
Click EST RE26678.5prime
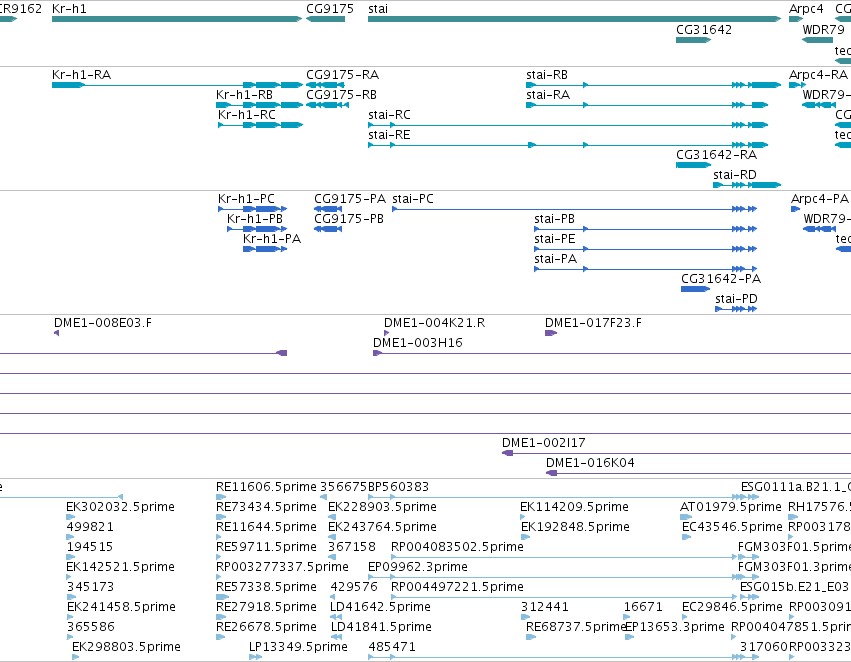coord(220,637)
